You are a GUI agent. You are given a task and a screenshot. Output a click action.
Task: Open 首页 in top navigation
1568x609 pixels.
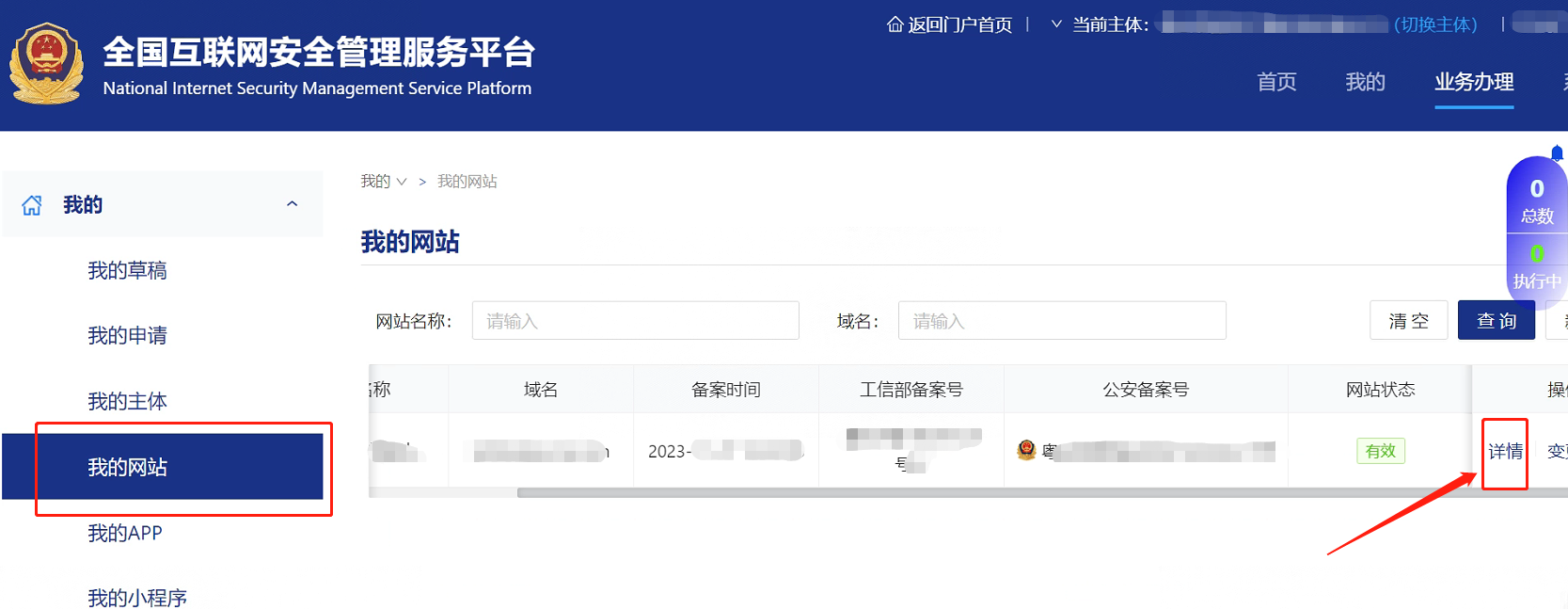[1276, 82]
